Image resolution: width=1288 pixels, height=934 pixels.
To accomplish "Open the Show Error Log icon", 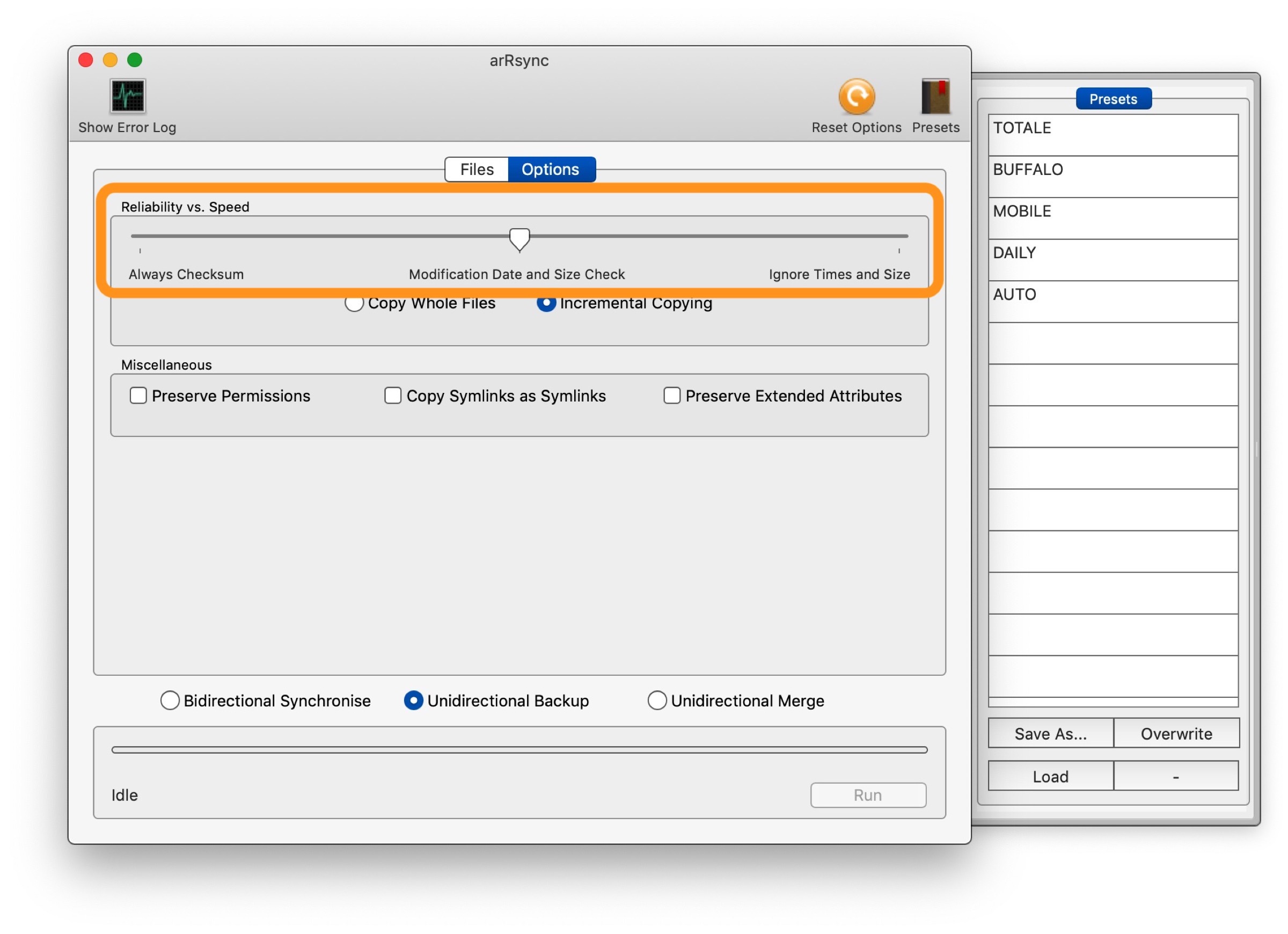I will [128, 96].
